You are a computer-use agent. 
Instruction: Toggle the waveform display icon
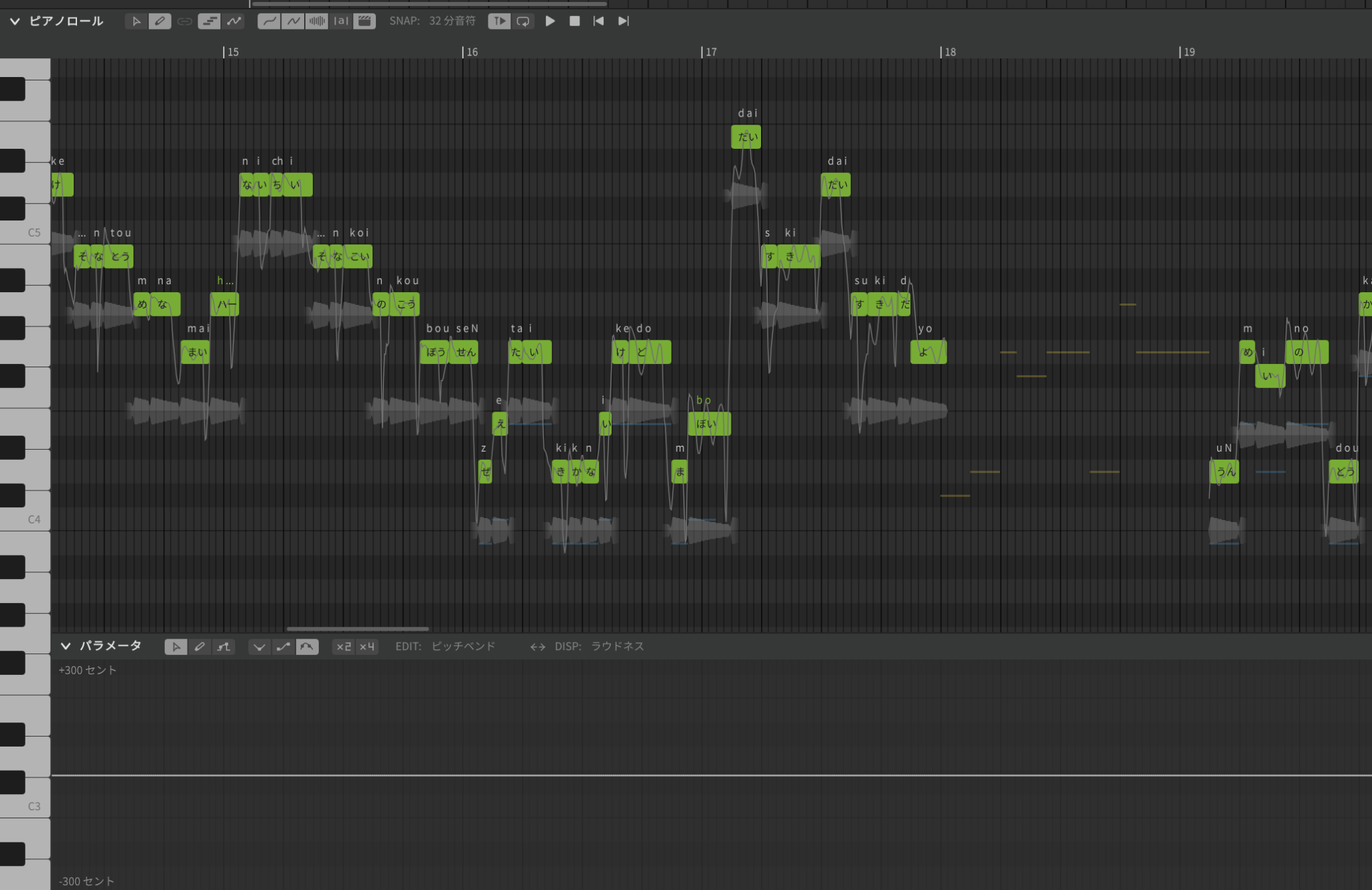click(x=317, y=21)
